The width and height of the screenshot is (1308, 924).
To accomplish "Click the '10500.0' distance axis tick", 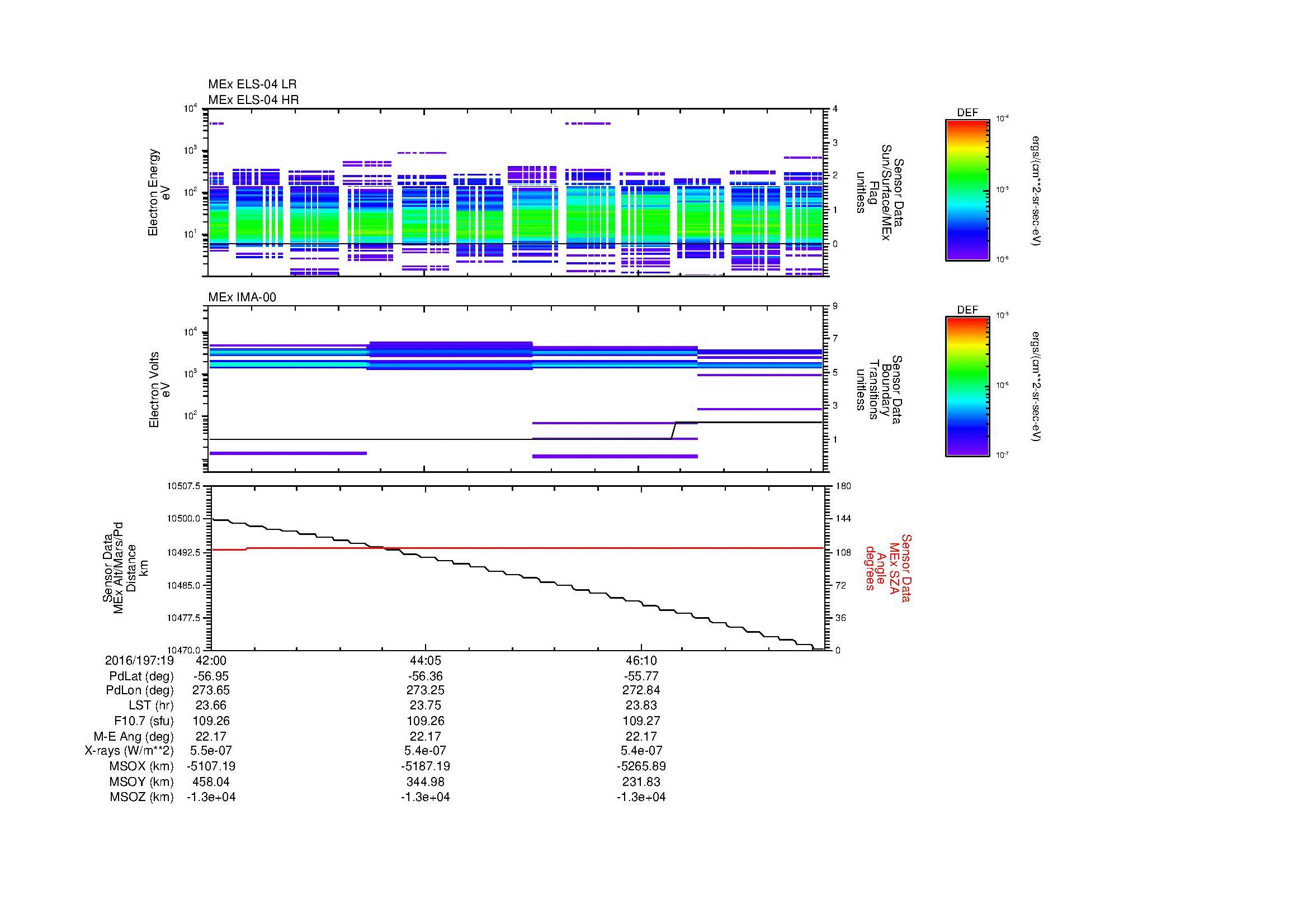I will coord(183,519).
